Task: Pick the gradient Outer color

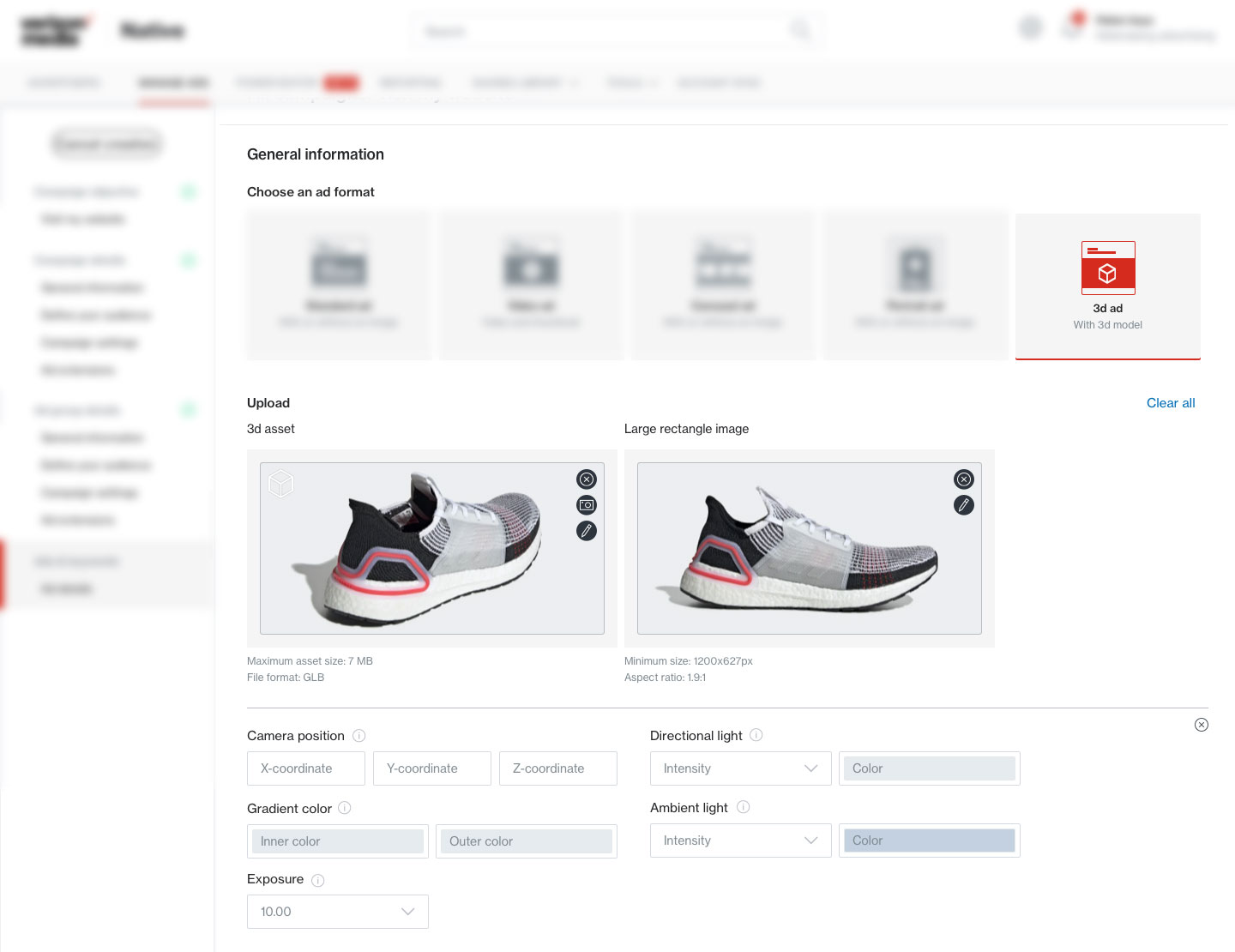Action: click(527, 841)
